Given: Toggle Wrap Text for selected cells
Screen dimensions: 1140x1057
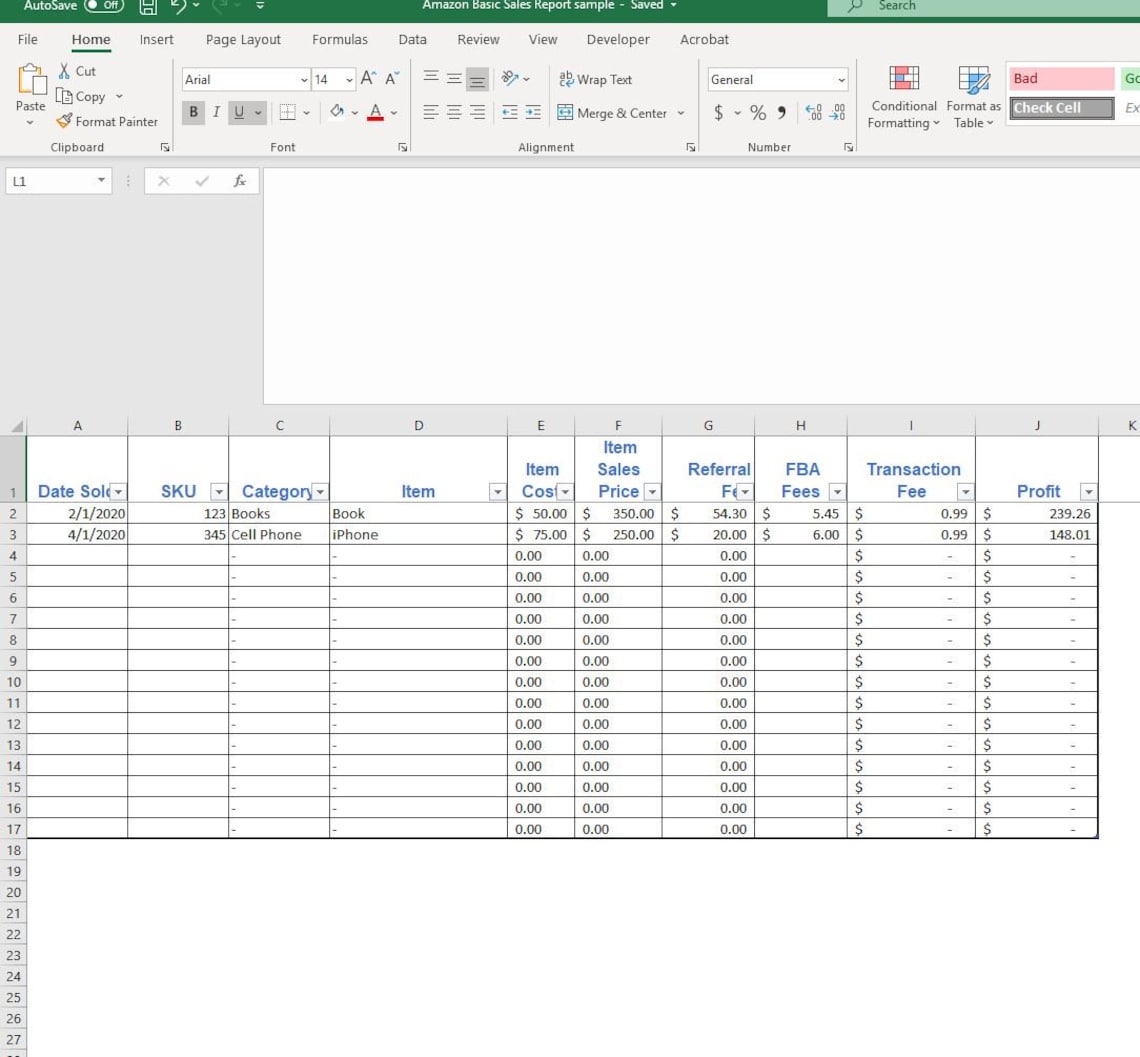Looking at the screenshot, I should click(x=598, y=79).
